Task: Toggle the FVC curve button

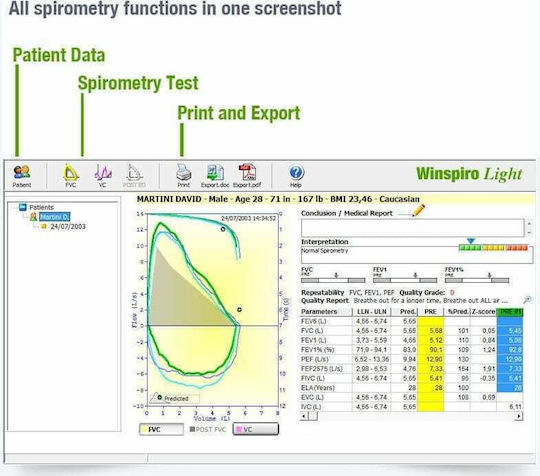Action: [x=161, y=429]
